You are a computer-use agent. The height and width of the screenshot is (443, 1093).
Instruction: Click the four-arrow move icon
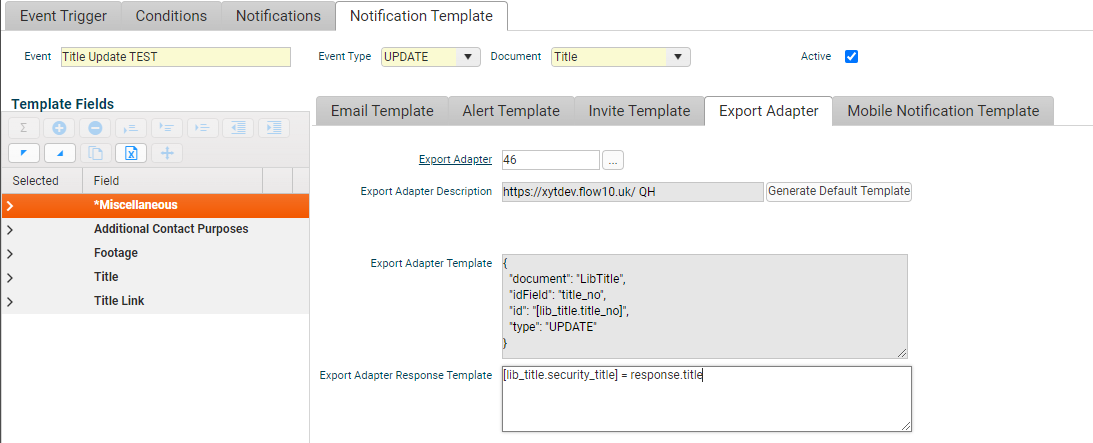[x=167, y=153]
